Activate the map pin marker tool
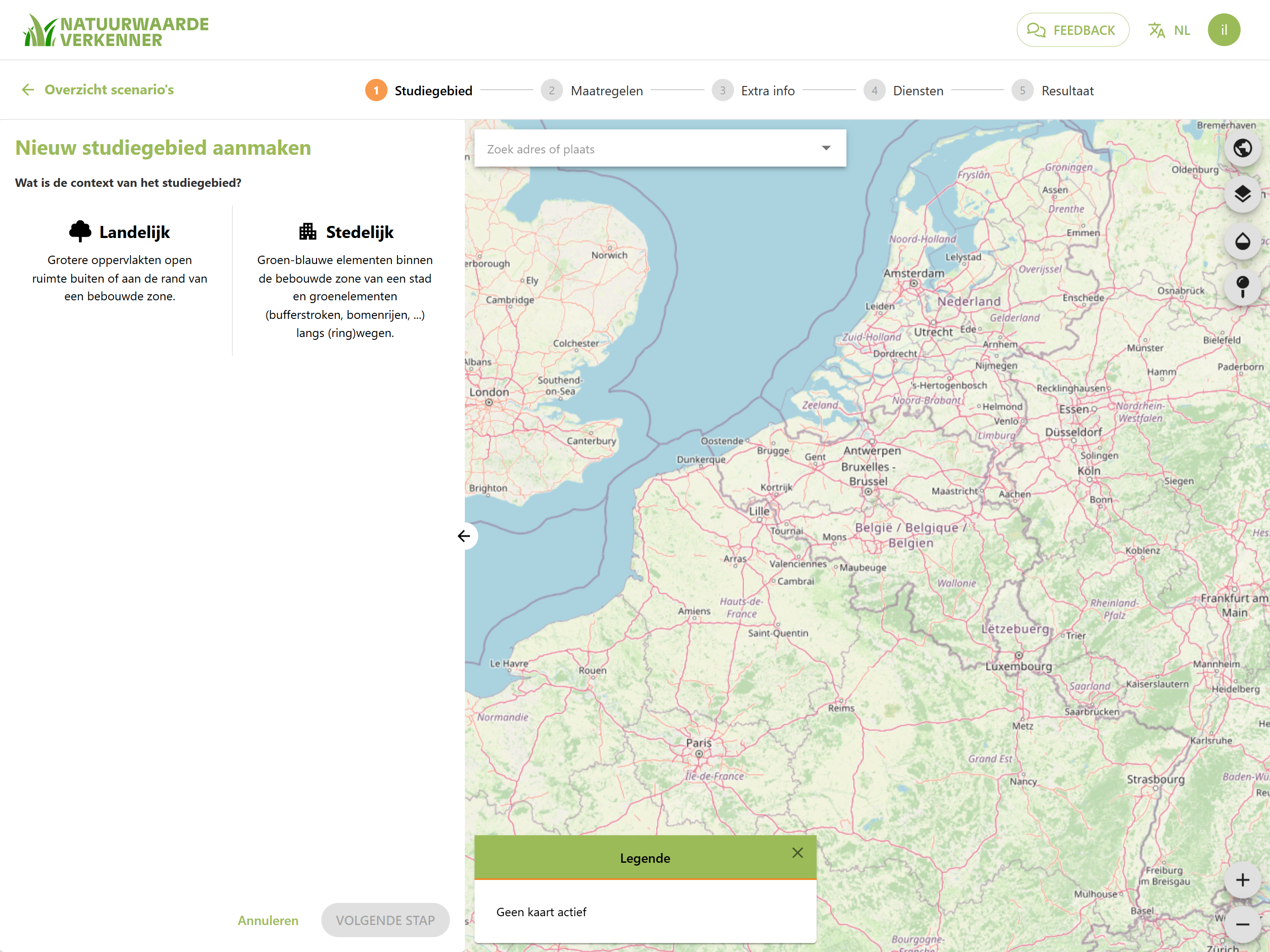Image resolution: width=1270 pixels, height=952 pixels. pos(1243,287)
